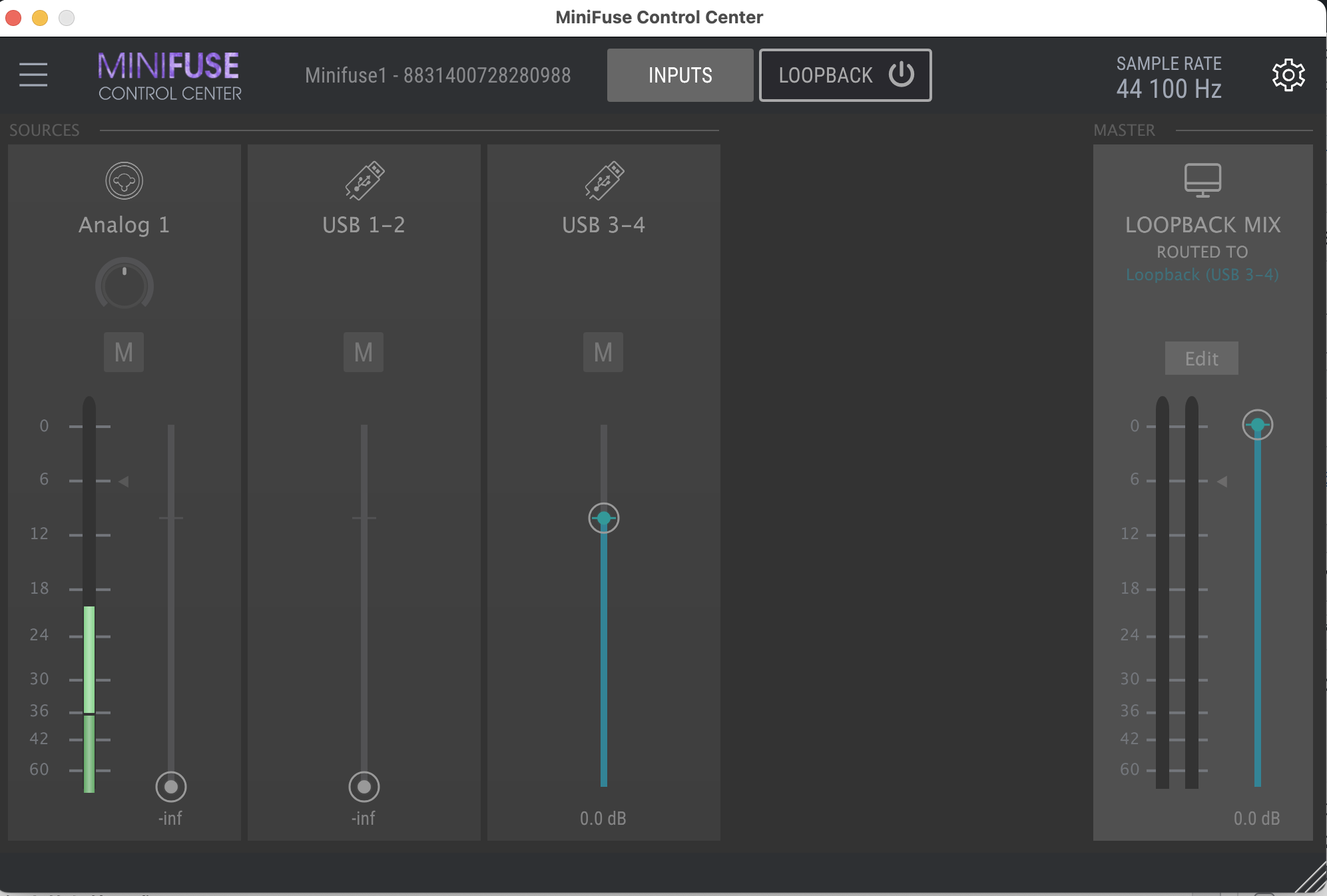Click the MiniFuse Control Center logo
Screen dimensions: 1327x896
pyautogui.click(x=169, y=76)
